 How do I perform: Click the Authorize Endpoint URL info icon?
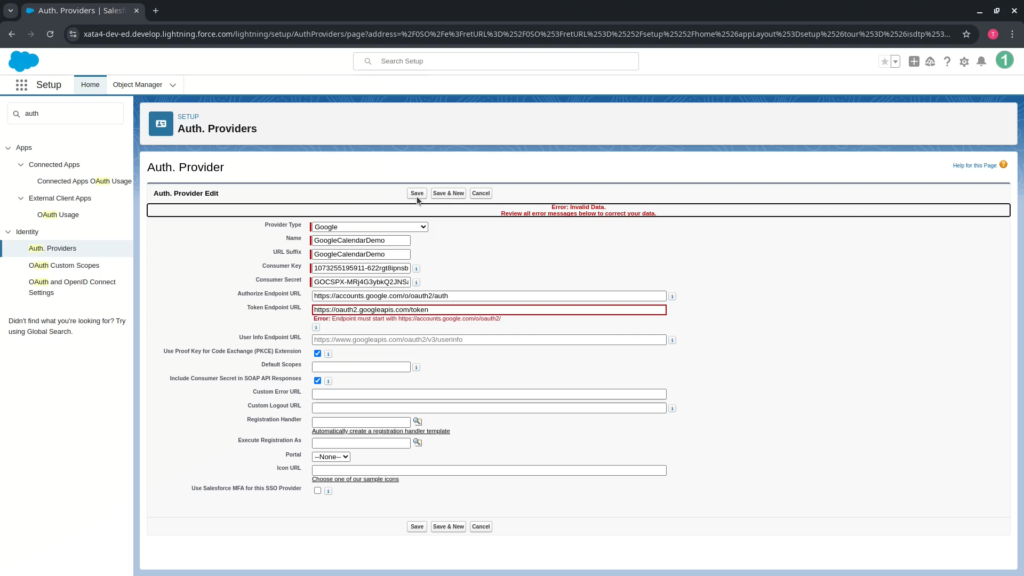[x=672, y=296]
